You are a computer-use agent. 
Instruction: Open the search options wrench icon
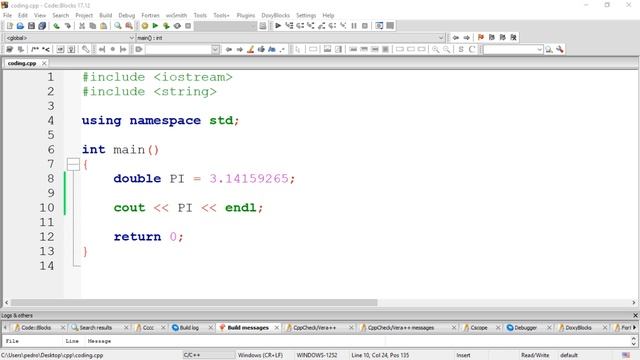coord(560,49)
